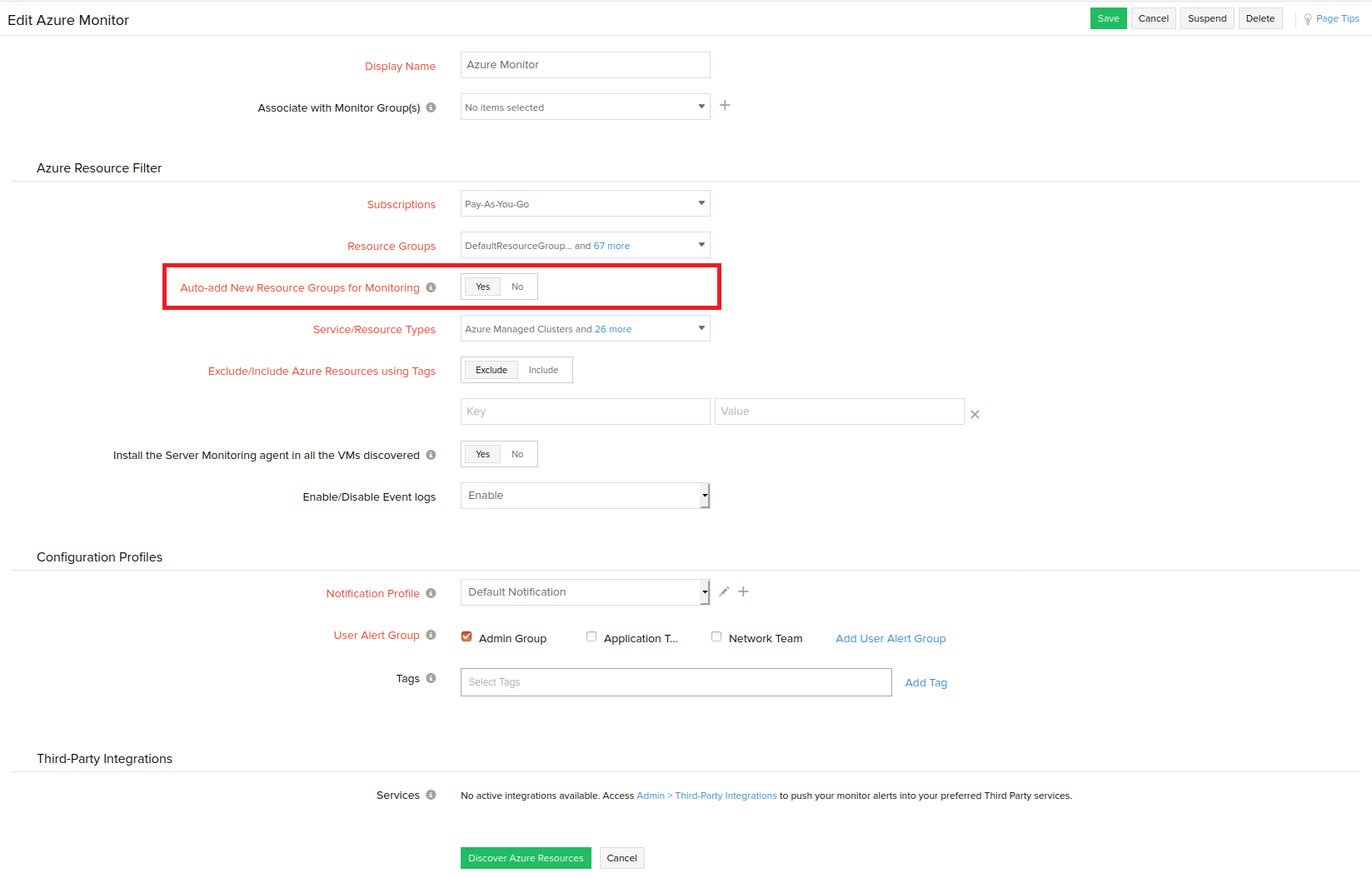Image resolution: width=1372 pixels, height=878 pixels.
Task: Click the '26 more' service types link
Action: tap(613, 329)
